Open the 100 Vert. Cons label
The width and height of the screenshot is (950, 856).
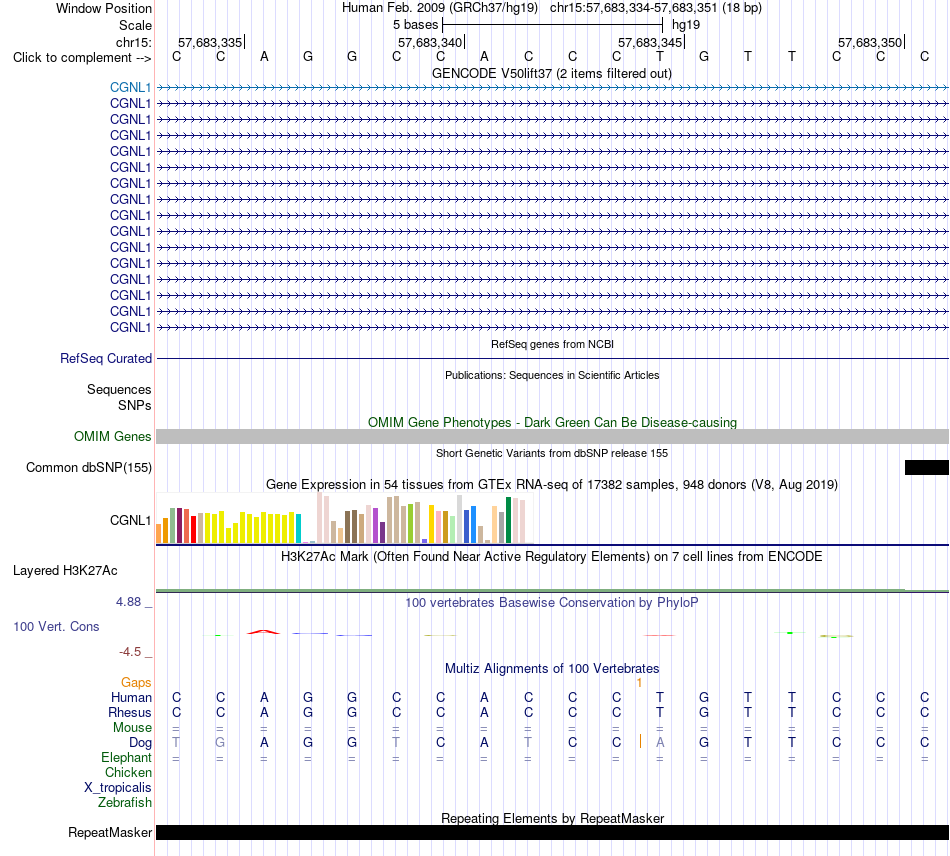(x=56, y=626)
